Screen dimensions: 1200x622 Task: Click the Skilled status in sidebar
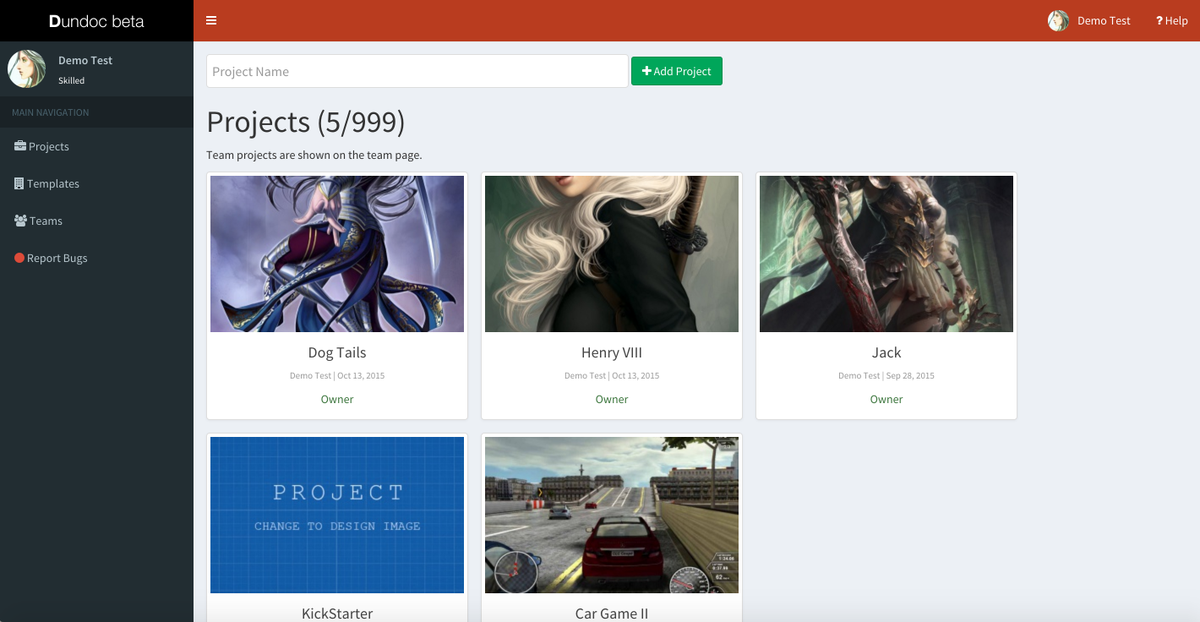click(71, 80)
